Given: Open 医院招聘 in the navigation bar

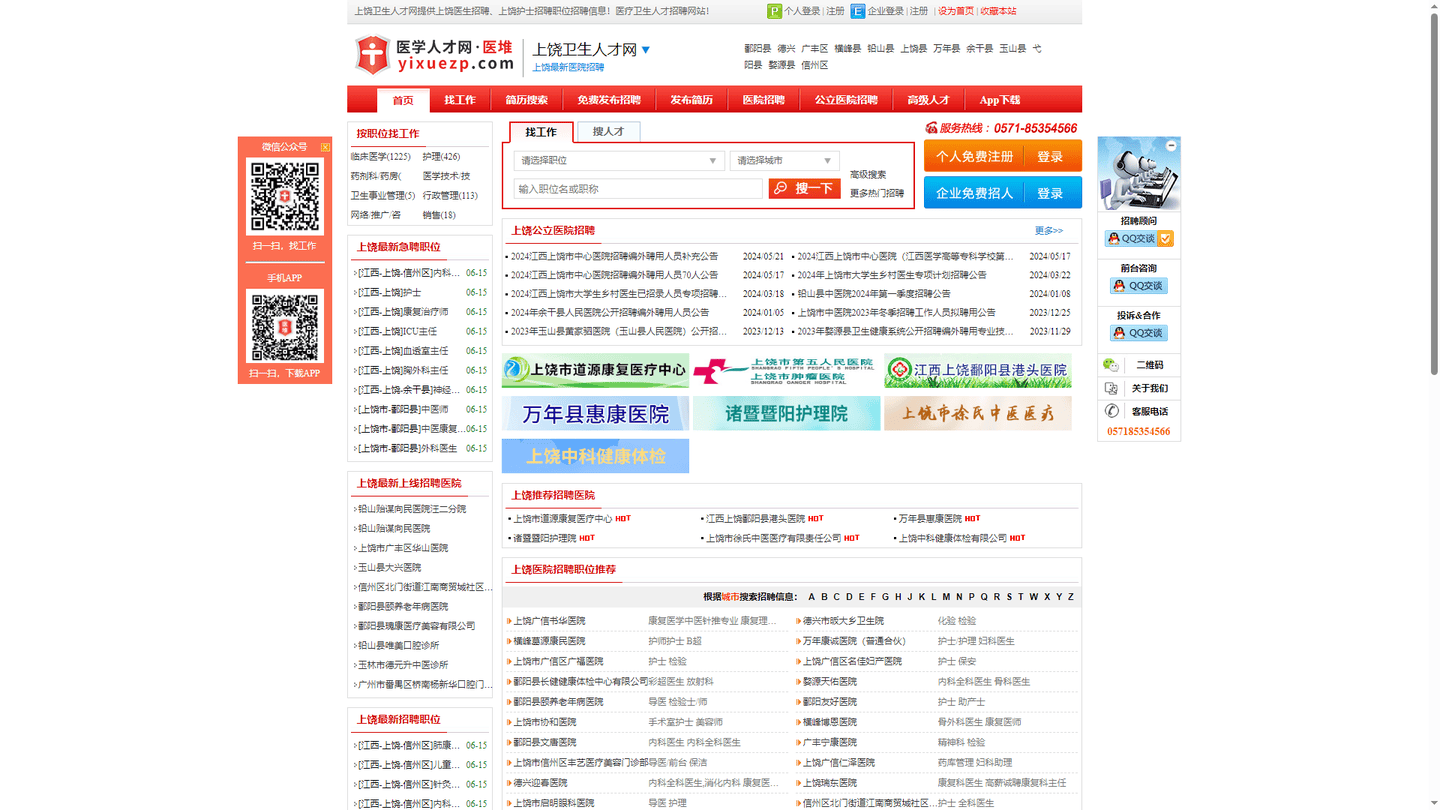Looking at the screenshot, I should 764,100.
